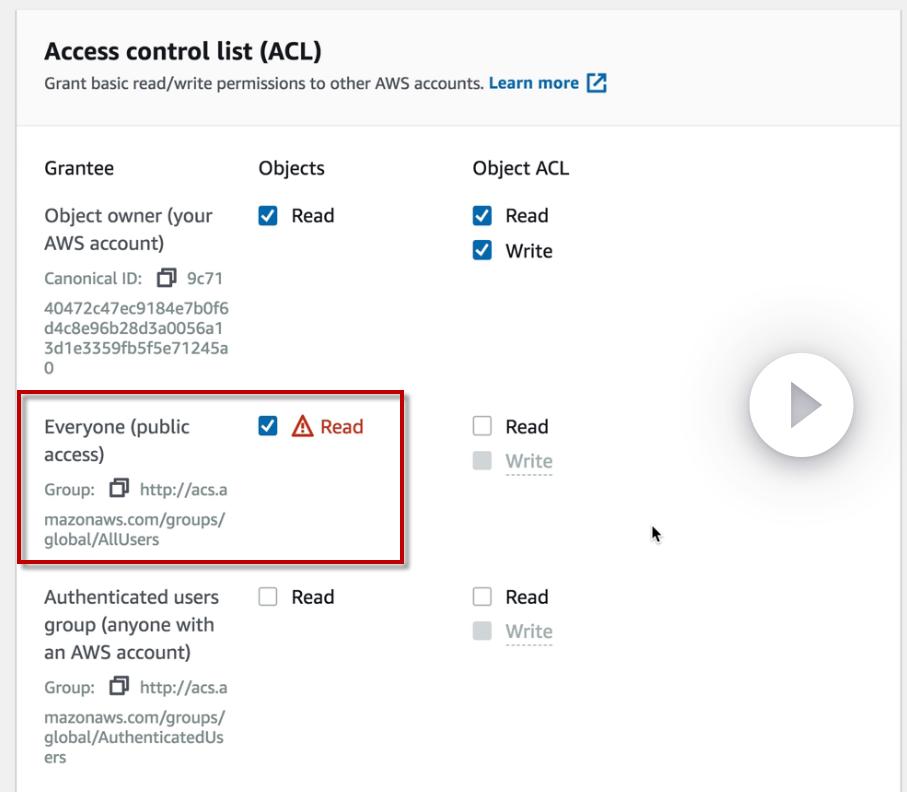Click the external link icon beside Learn more
Viewport: 907px width, 792px height.
(x=597, y=83)
